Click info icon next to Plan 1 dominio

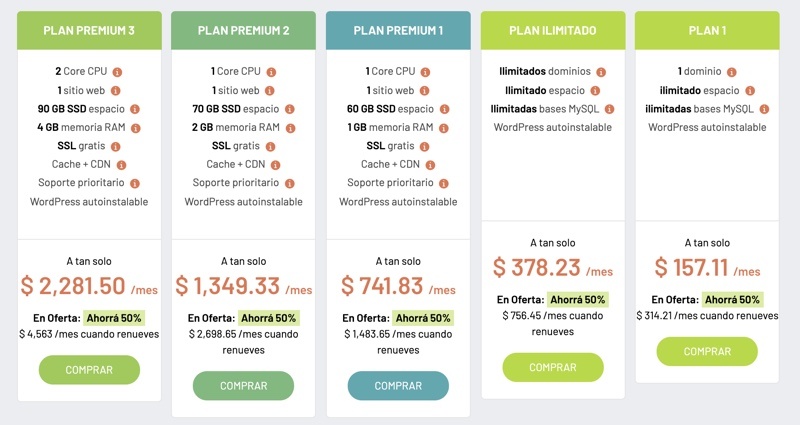[730, 72]
